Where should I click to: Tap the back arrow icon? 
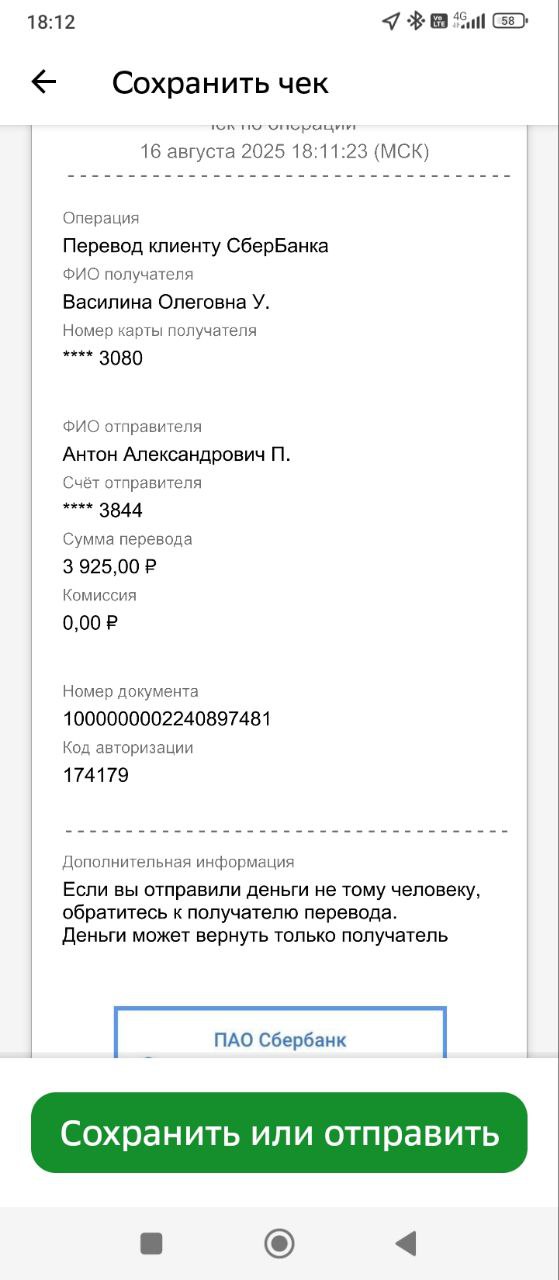tap(44, 82)
